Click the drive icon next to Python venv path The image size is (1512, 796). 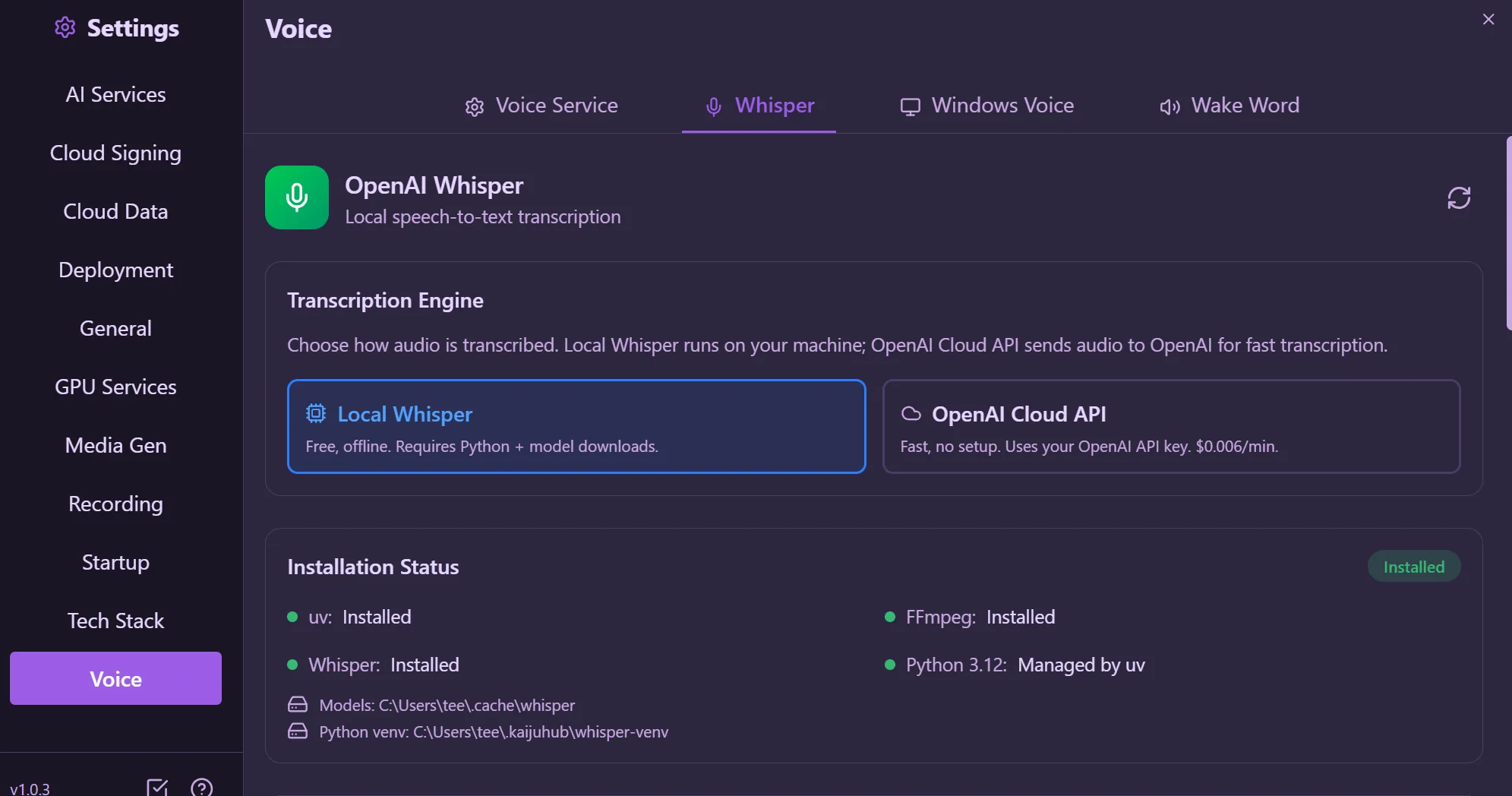pos(298,731)
